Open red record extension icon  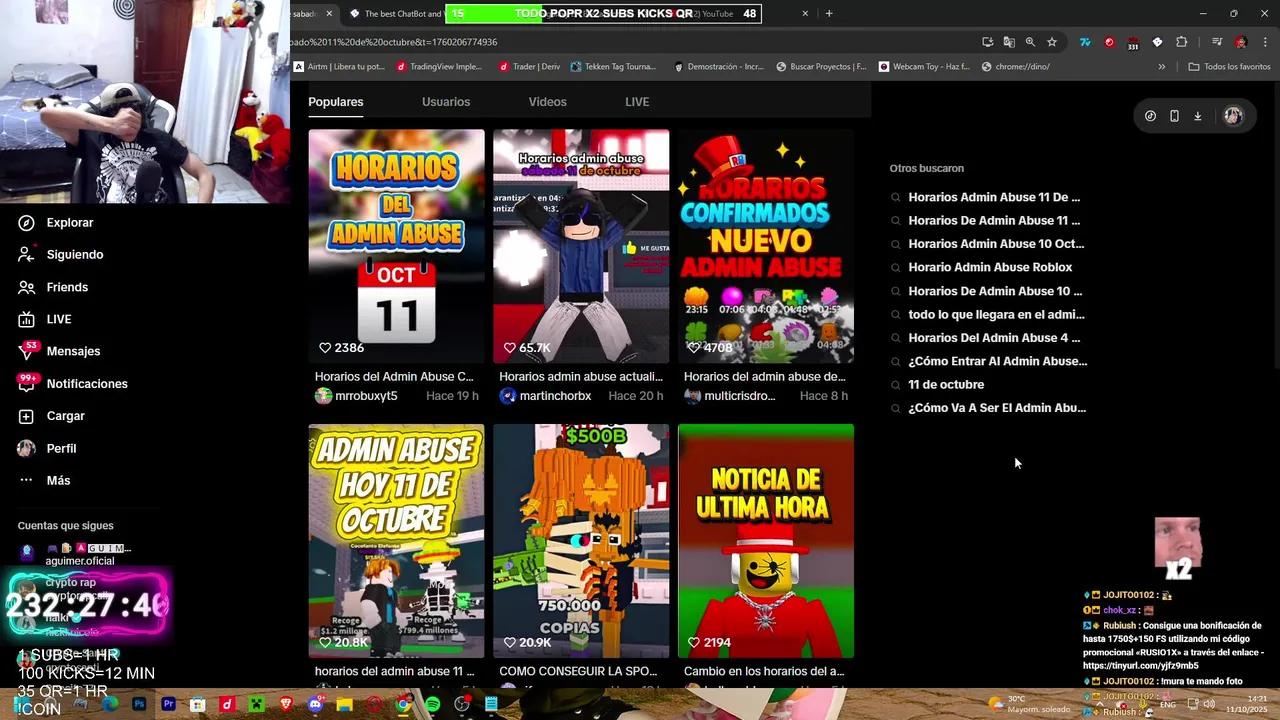[x=1109, y=42]
